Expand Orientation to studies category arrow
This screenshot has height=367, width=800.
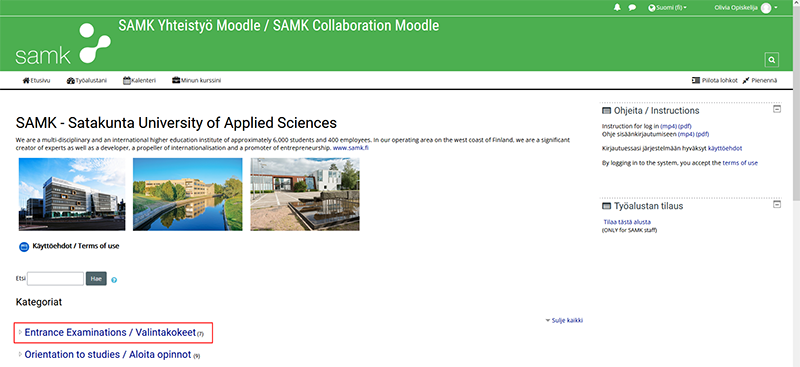point(20,354)
